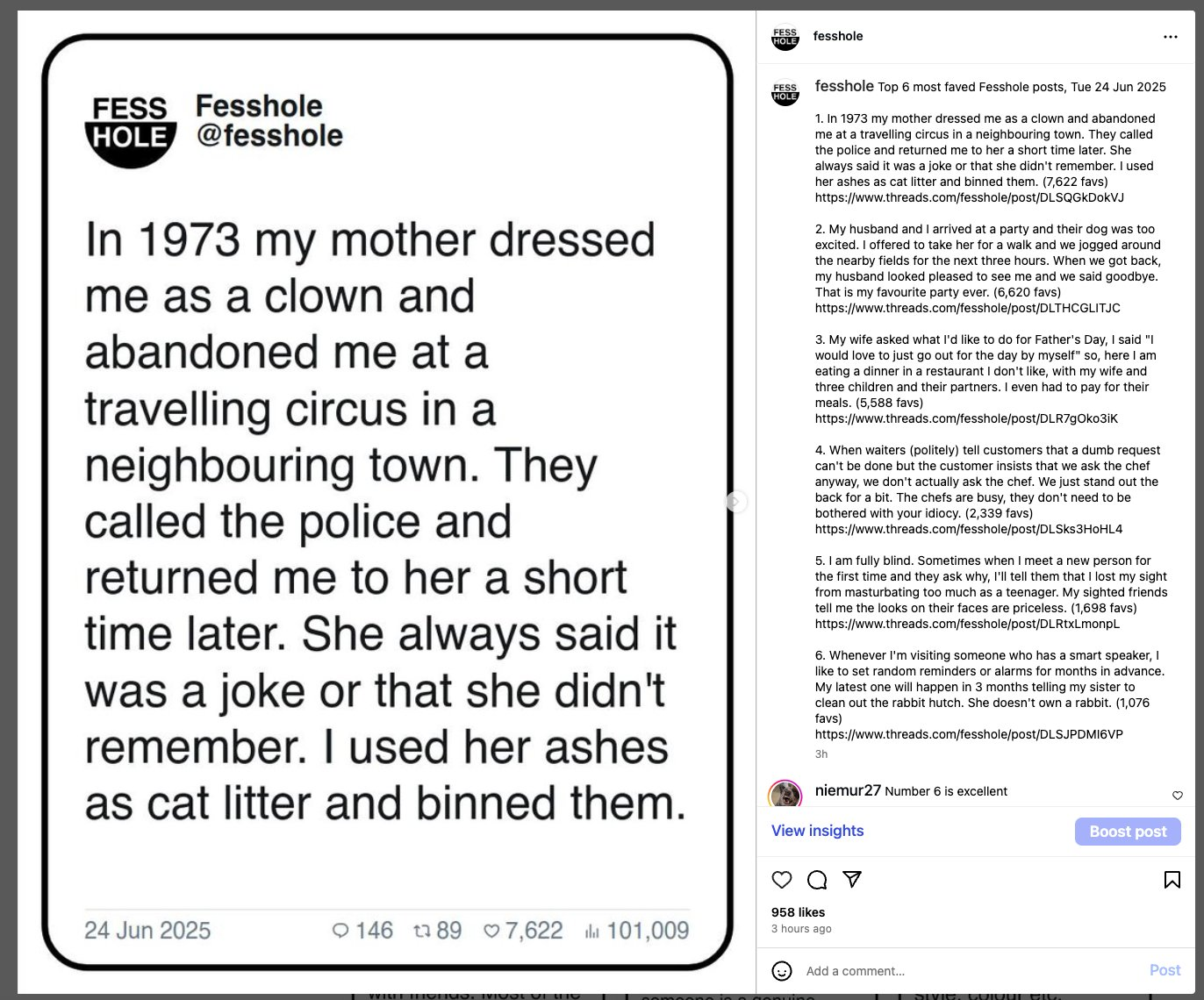
Task: Open niemur27 username link
Action: [848, 790]
